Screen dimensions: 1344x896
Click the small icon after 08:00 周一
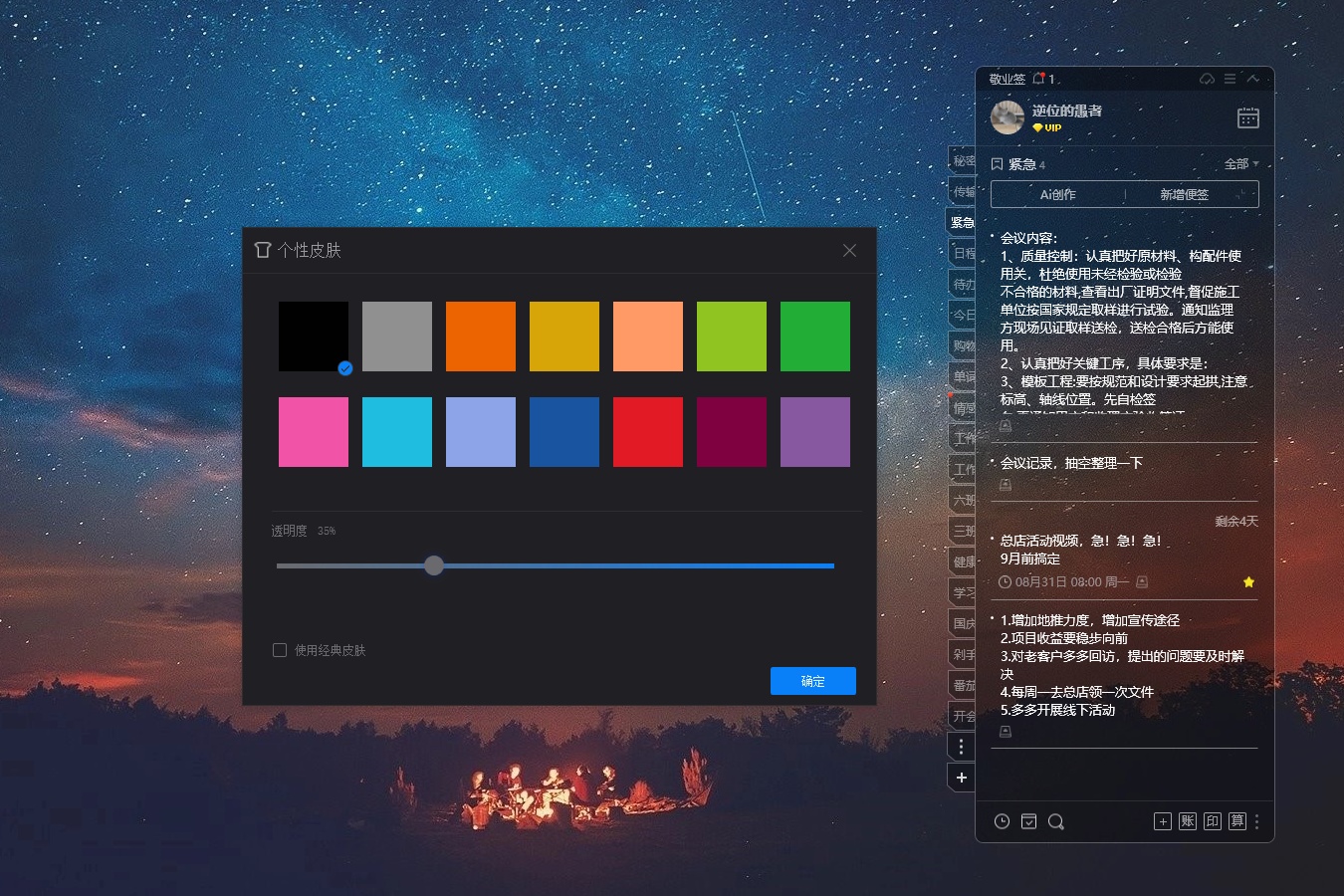pos(1142,581)
